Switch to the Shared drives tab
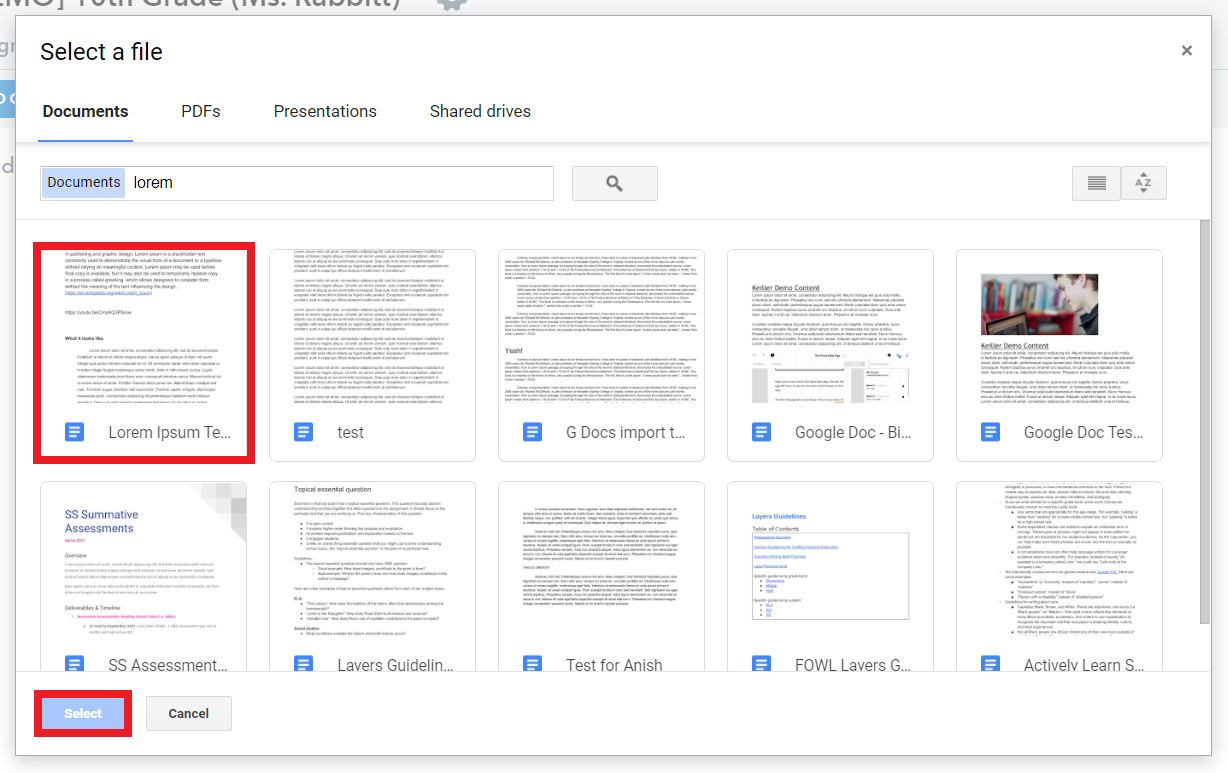 (480, 111)
